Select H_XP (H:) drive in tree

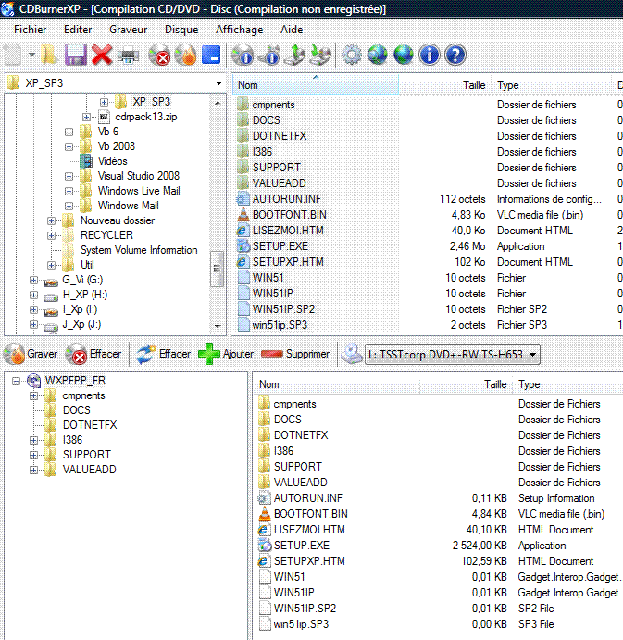[85, 295]
